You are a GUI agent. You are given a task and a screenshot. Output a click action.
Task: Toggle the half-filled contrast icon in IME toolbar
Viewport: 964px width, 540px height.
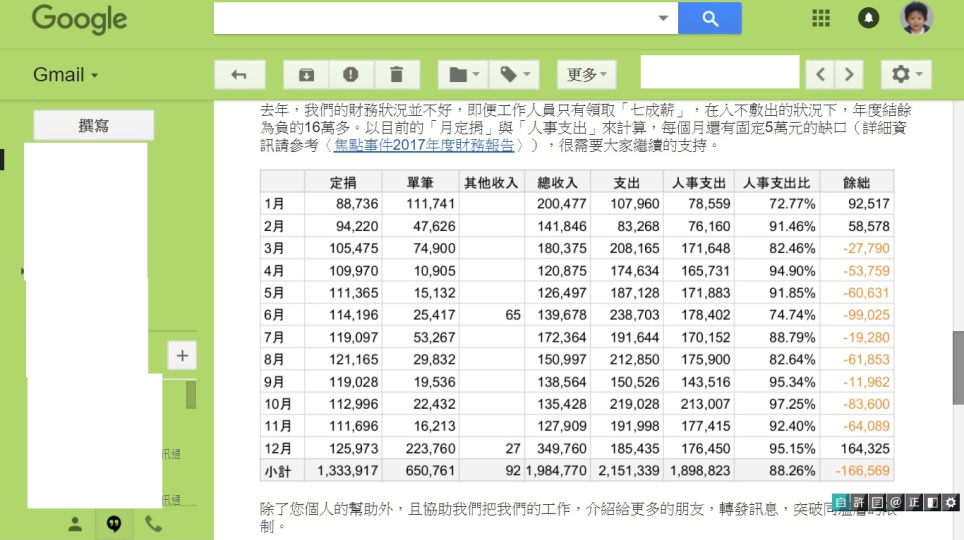(x=931, y=503)
